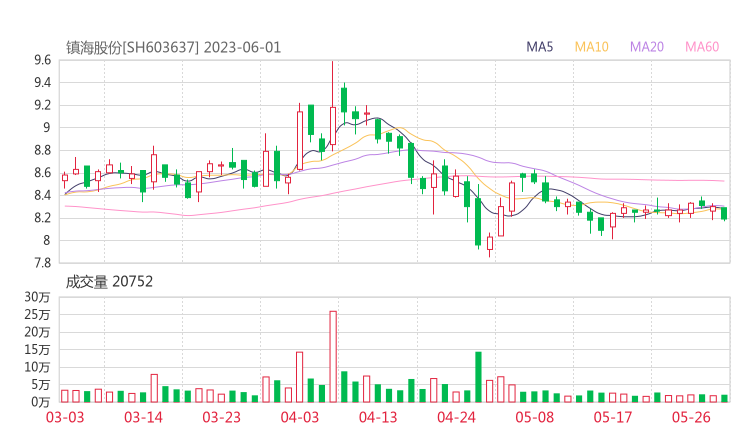
Task: Click the 03-23 date axis label
Action: pyautogui.click(x=221, y=417)
